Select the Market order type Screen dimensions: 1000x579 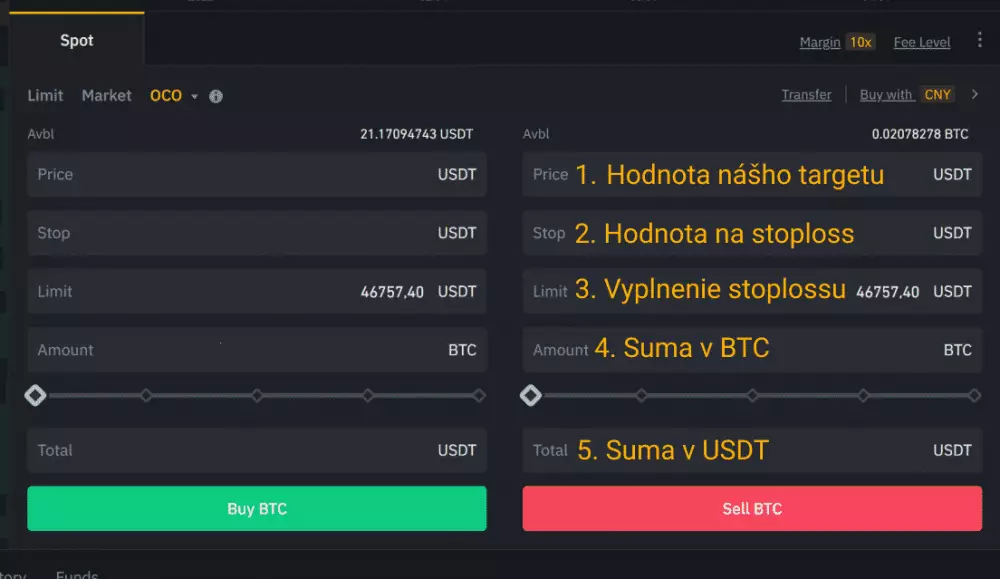(x=106, y=95)
